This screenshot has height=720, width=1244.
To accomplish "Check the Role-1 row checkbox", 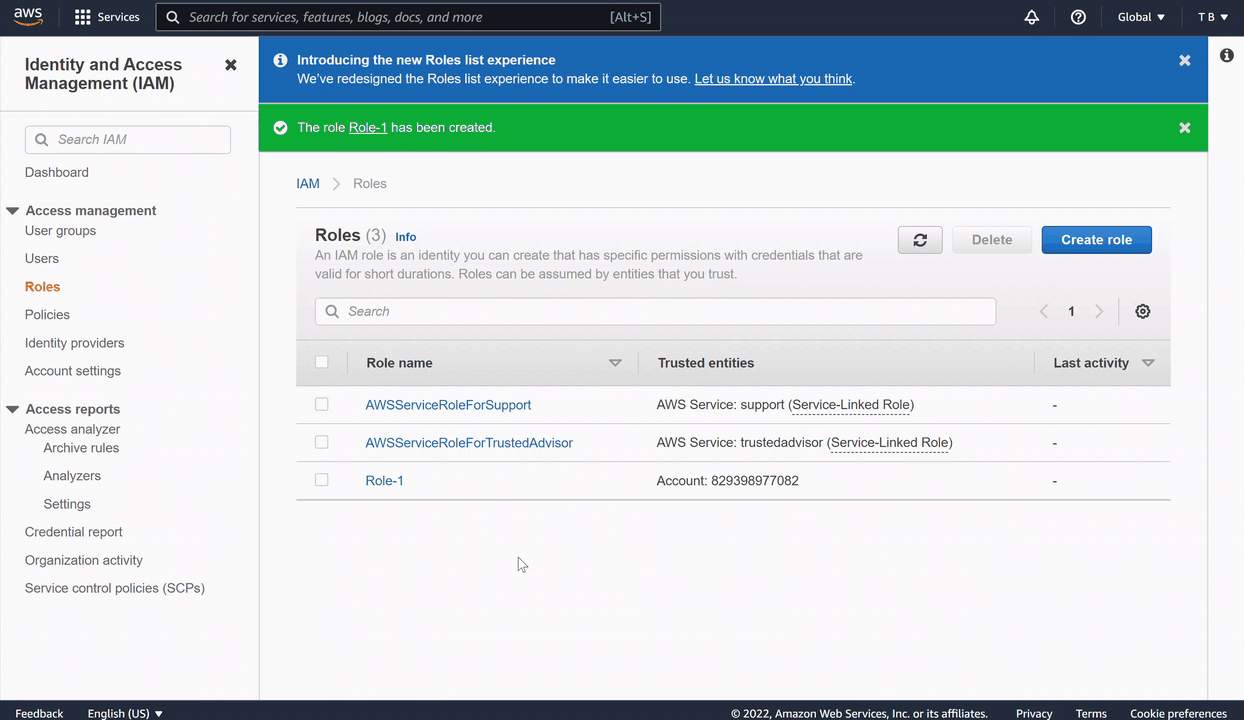I will pos(322,480).
